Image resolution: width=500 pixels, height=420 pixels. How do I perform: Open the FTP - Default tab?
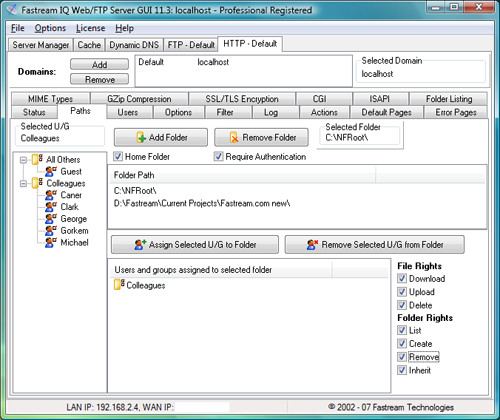tap(191, 45)
